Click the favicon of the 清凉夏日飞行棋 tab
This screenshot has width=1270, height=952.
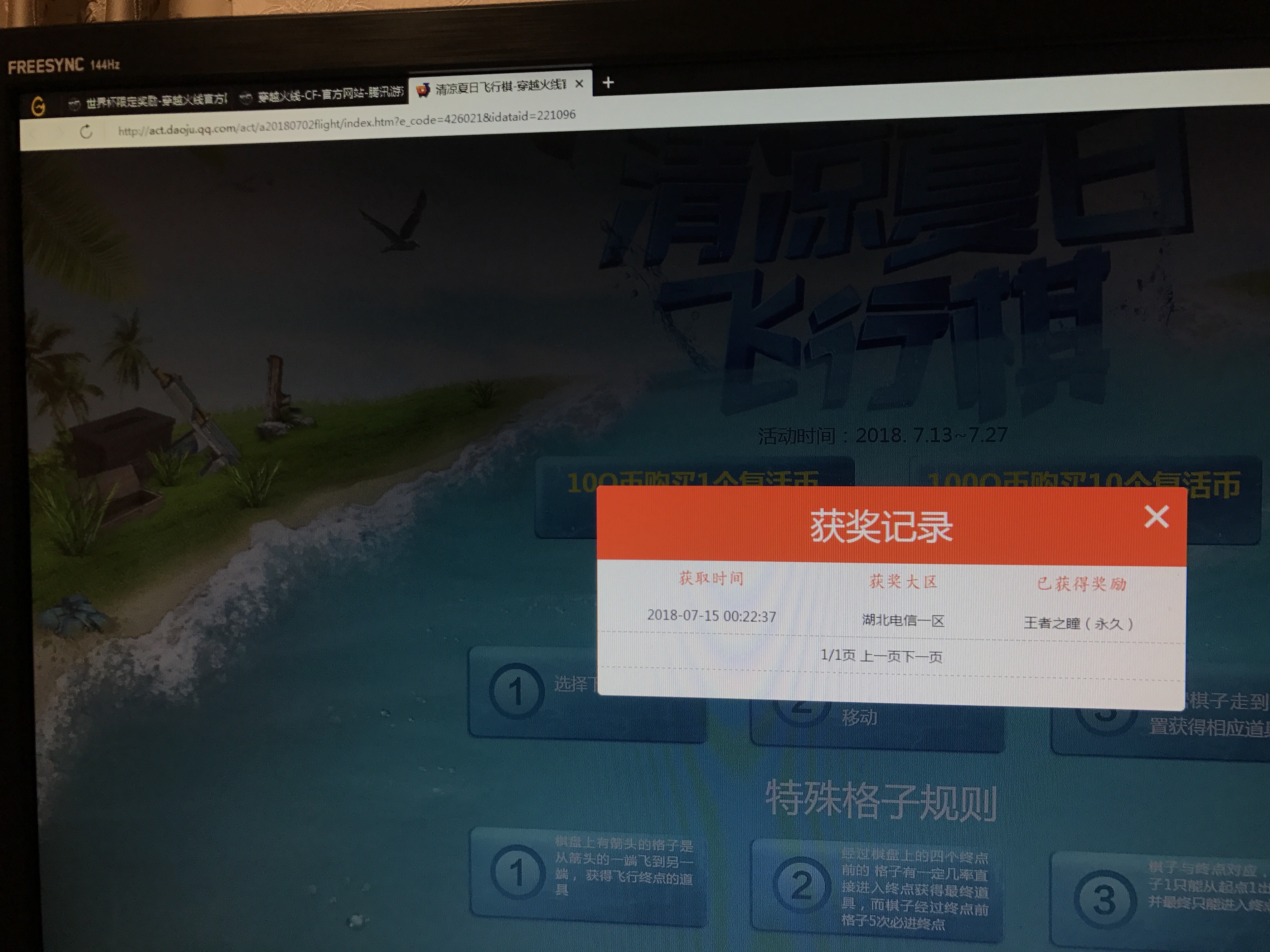point(423,90)
